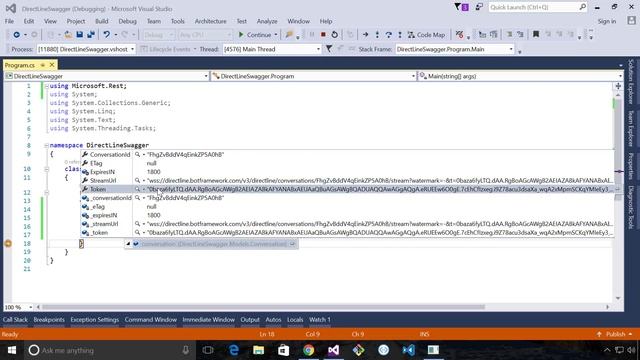Open the Debug menu
Viewport: 640px width, 360px height.
pyautogui.click(x=127, y=21)
